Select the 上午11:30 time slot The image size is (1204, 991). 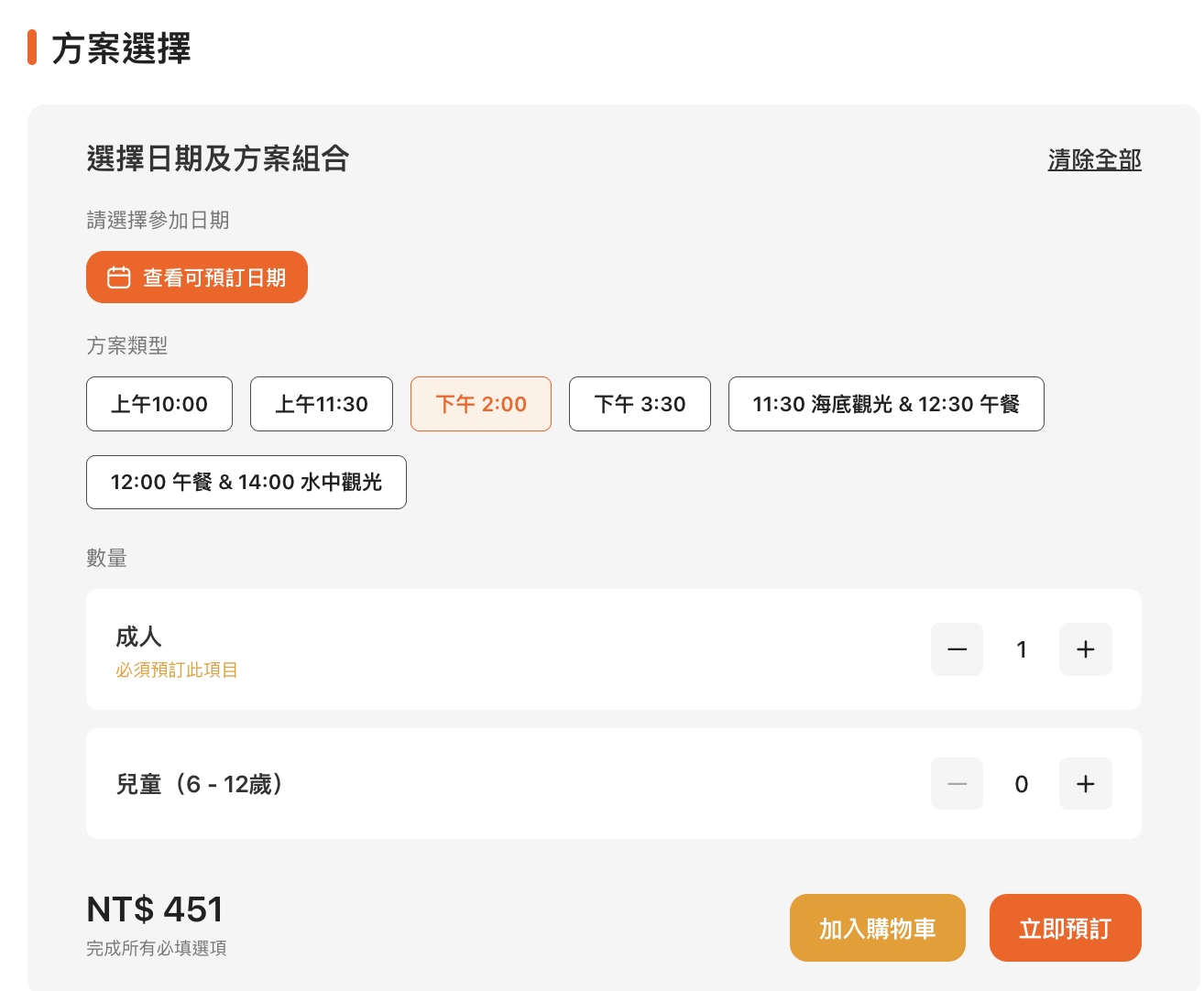coord(322,404)
